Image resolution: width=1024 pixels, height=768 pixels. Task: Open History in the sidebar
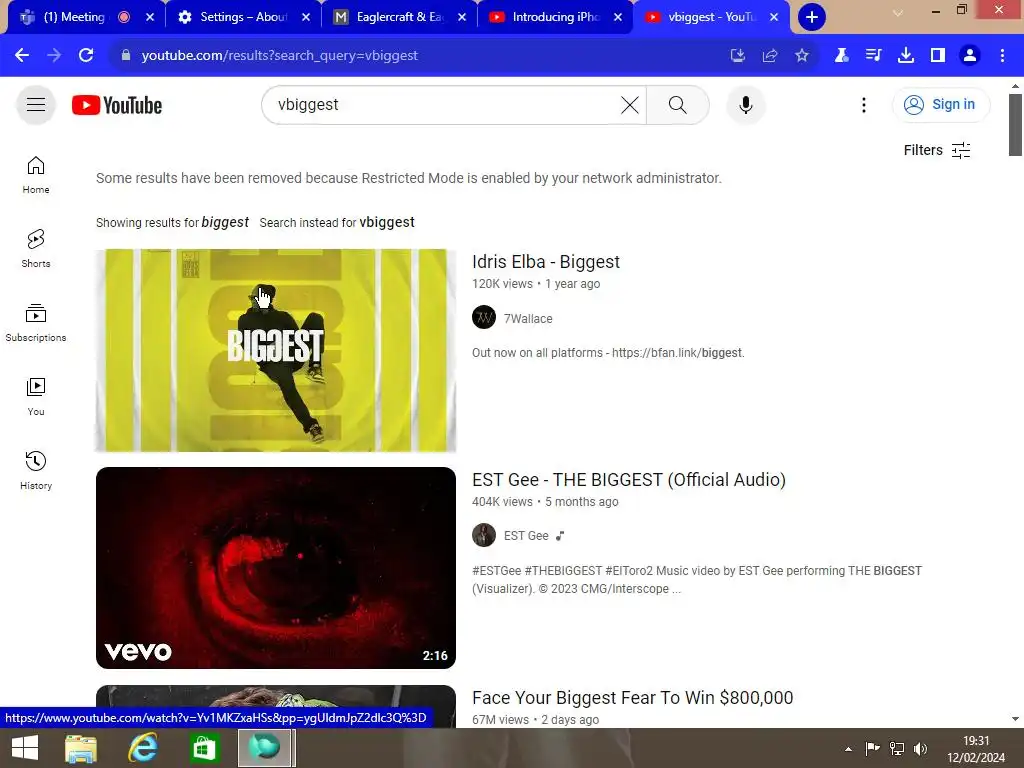pyautogui.click(x=36, y=470)
